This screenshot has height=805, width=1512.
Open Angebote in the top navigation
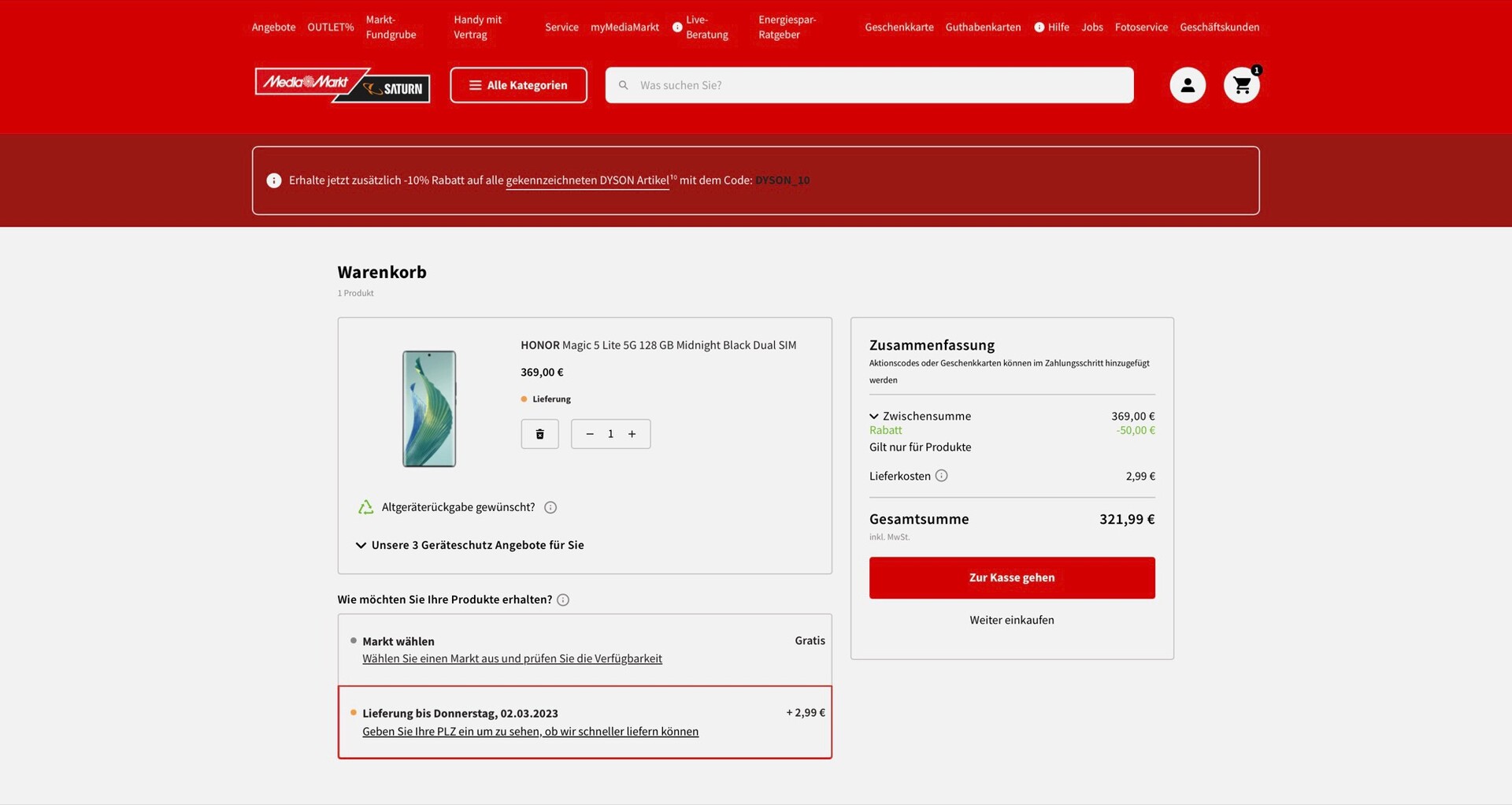pyautogui.click(x=274, y=27)
